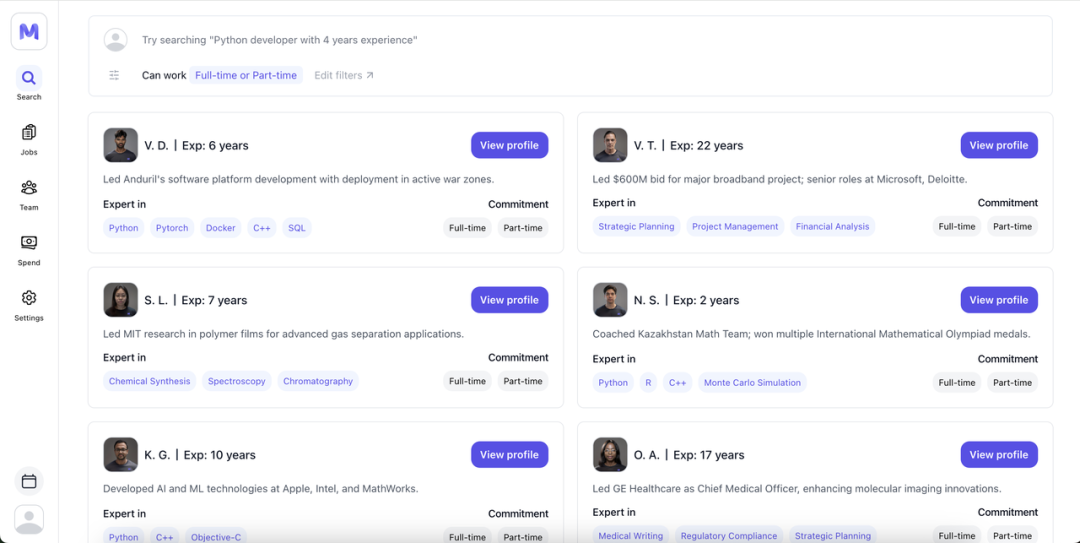1080x543 pixels.
Task: Open the user account avatar at sidebar bottom
Action: click(29, 520)
